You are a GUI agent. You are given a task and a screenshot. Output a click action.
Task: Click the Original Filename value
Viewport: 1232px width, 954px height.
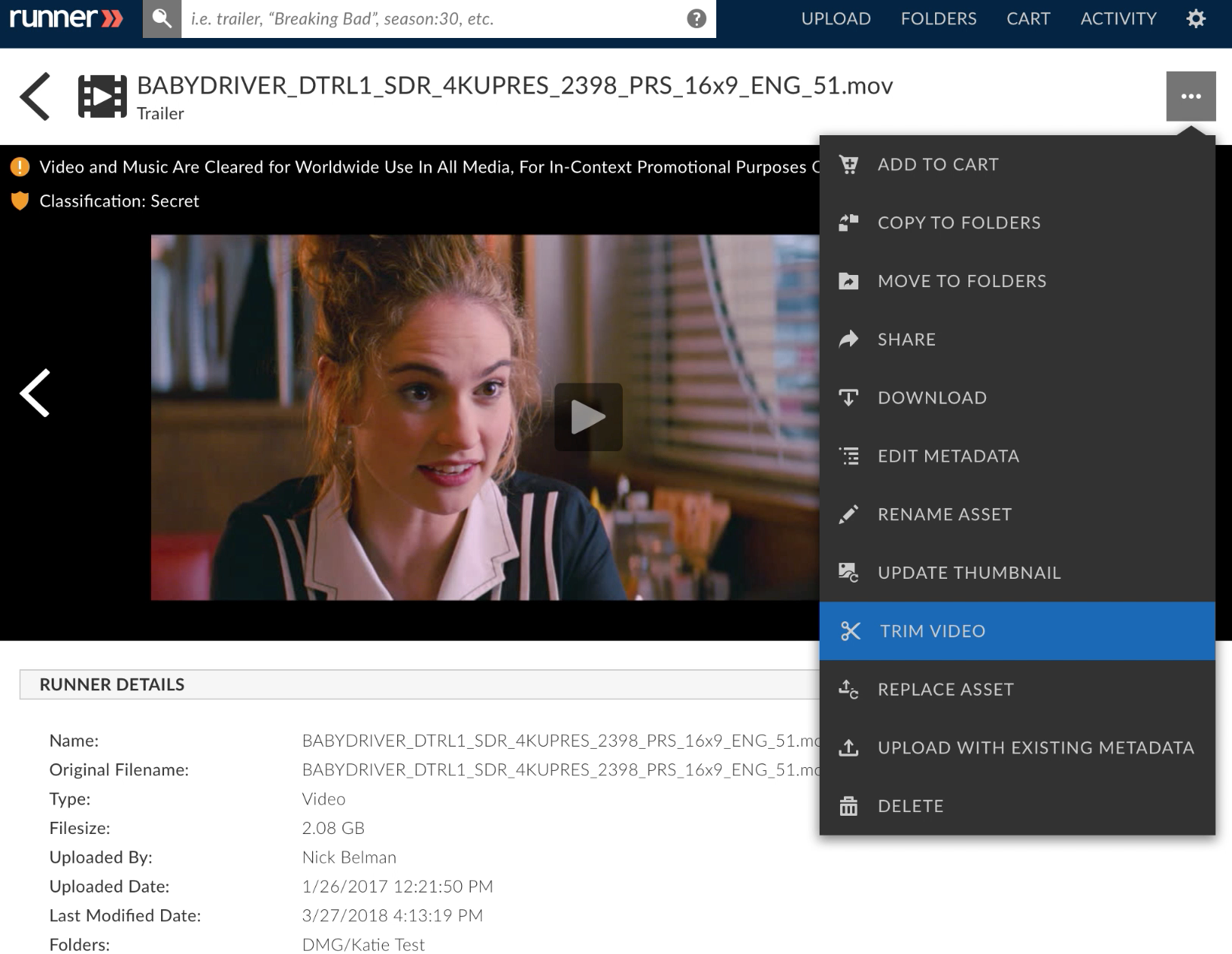[561, 769]
